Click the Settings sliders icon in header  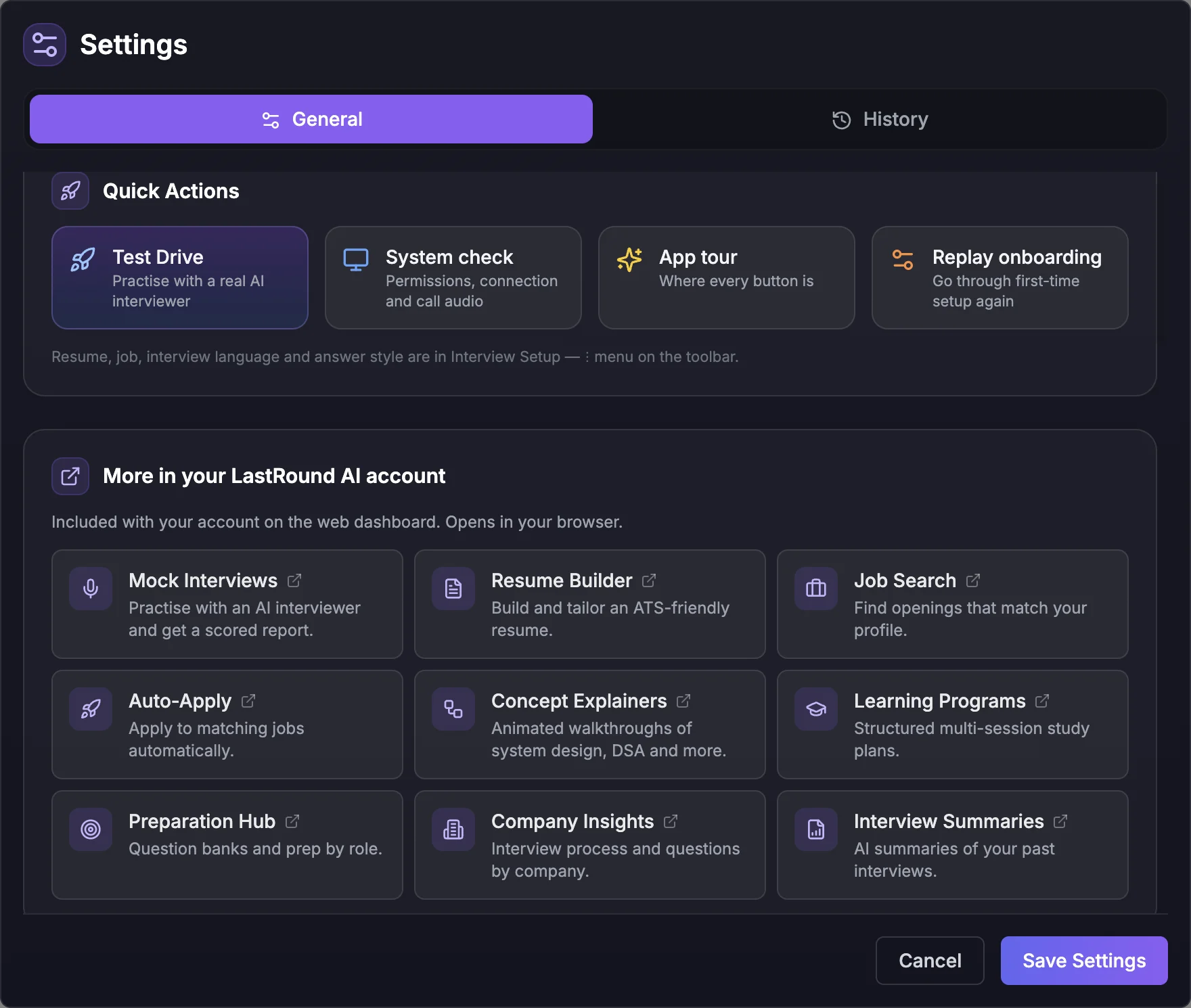[x=45, y=45]
